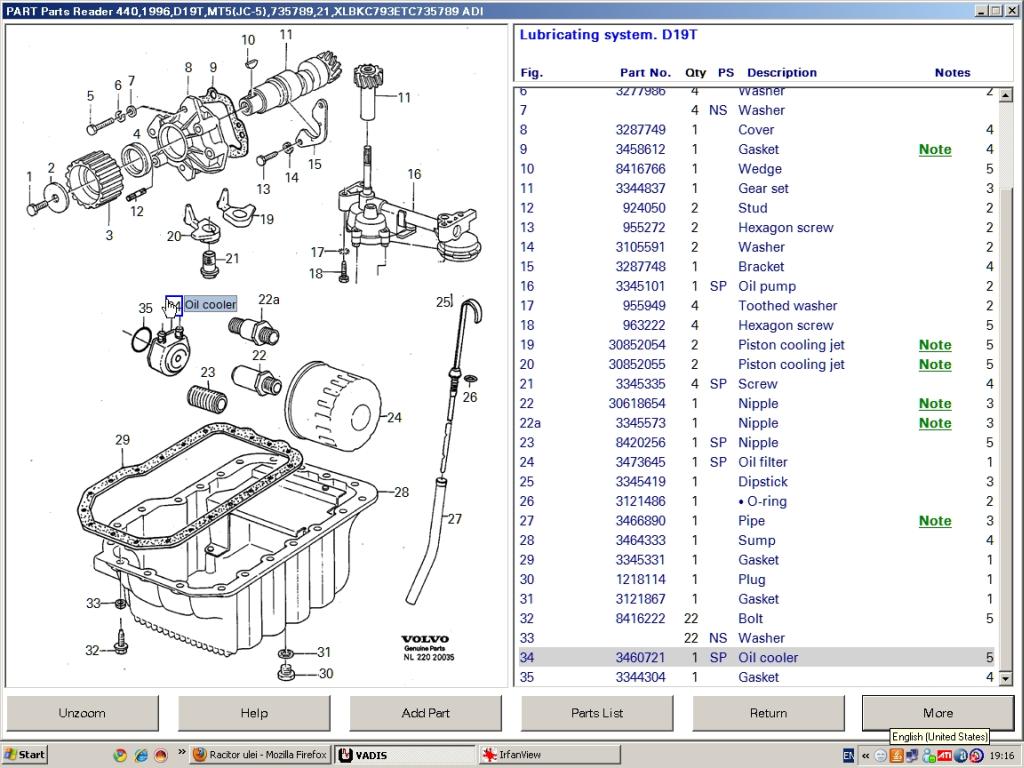1024x768 pixels.
Task: Click the Windows Start button
Action: coord(25,755)
